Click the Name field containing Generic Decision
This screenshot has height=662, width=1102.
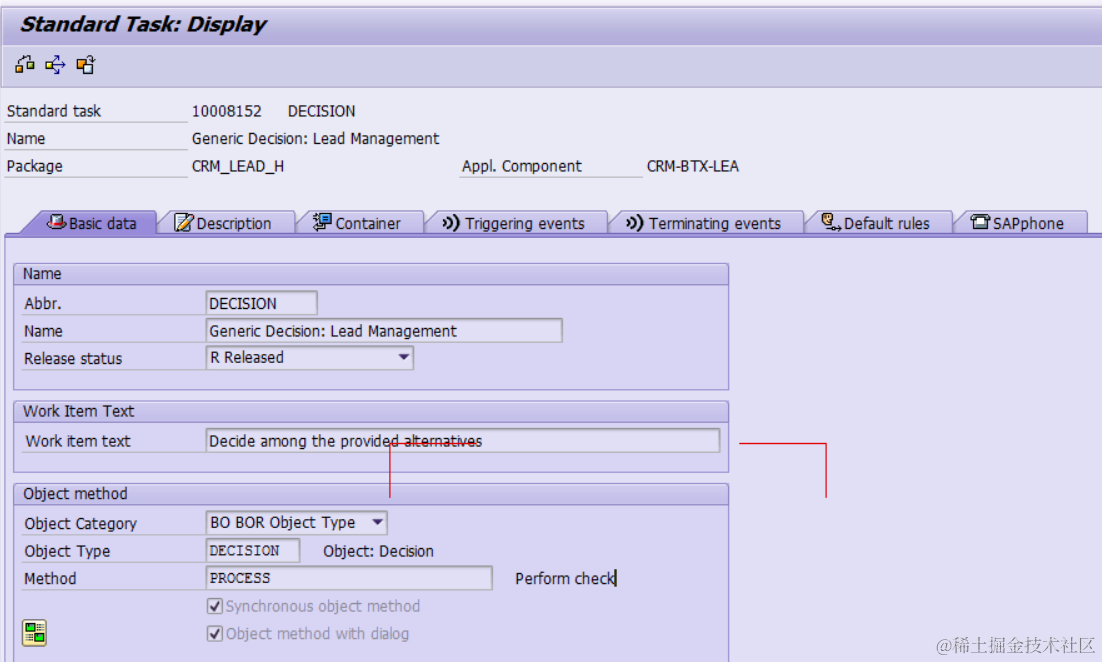(x=384, y=330)
